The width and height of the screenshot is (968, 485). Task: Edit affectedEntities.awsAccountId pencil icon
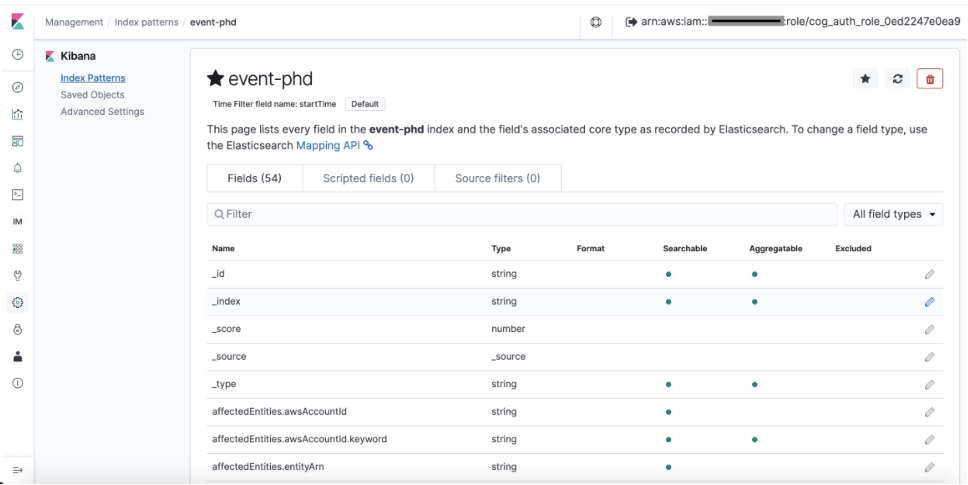(930, 412)
